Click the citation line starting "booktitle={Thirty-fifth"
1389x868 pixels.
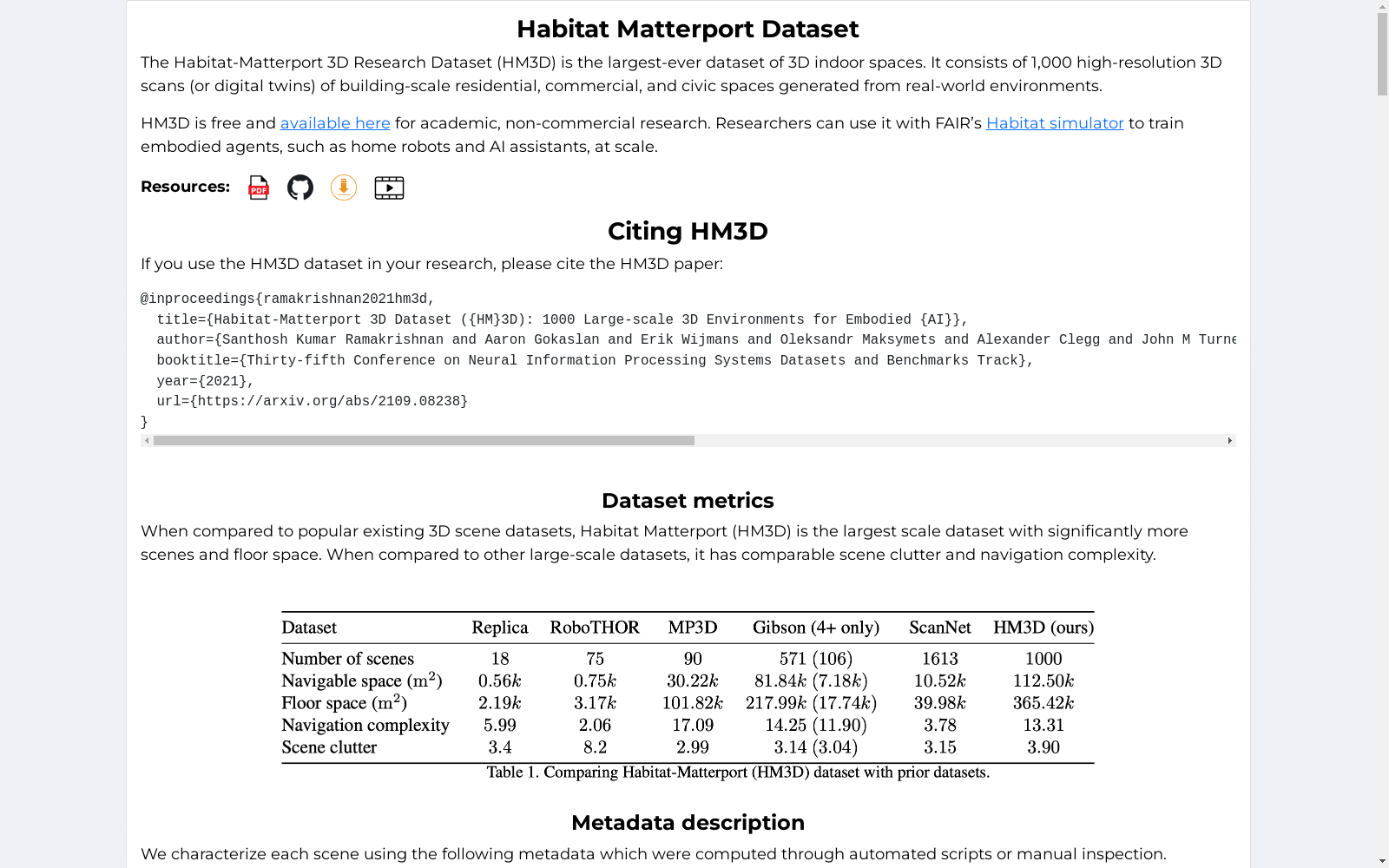[596, 361]
